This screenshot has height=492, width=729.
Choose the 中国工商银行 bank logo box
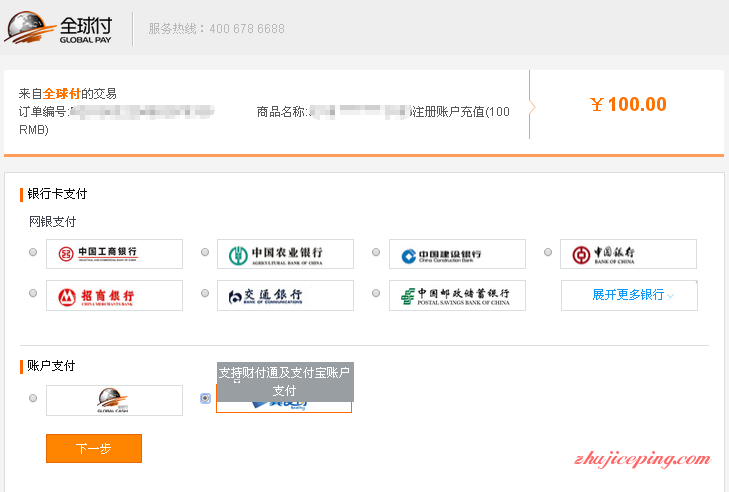114,254
